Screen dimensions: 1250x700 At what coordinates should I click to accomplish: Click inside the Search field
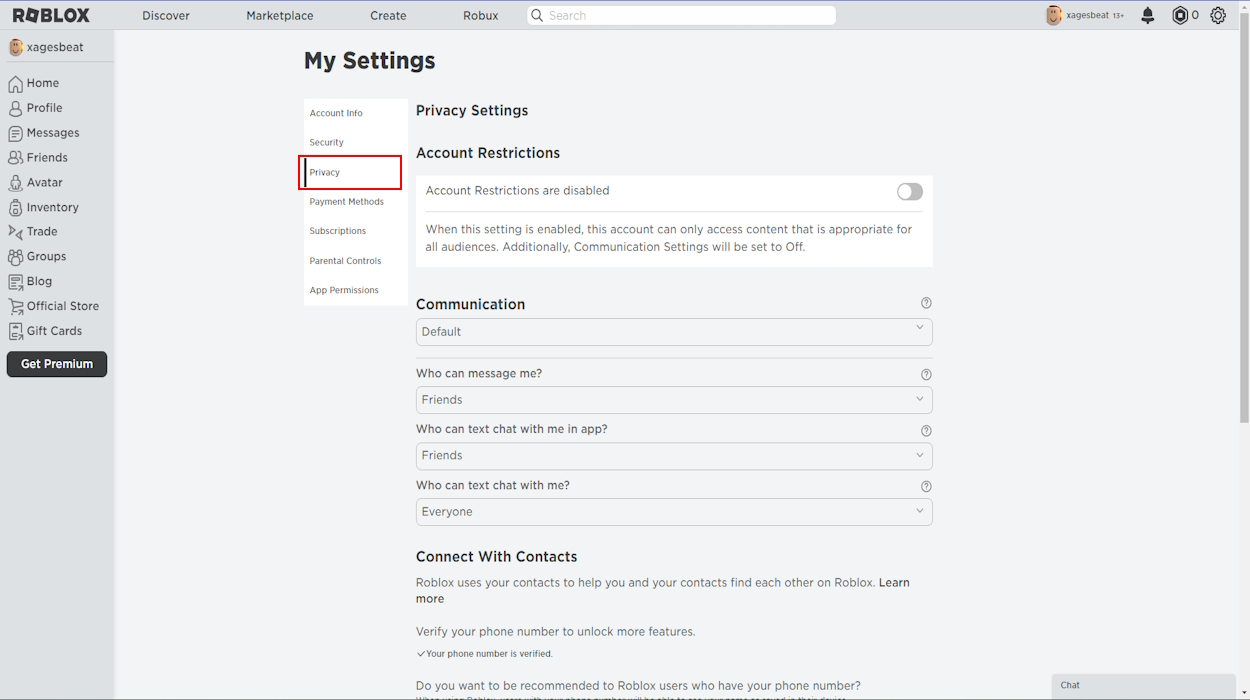pyautogui.click(x=680, y=15)
